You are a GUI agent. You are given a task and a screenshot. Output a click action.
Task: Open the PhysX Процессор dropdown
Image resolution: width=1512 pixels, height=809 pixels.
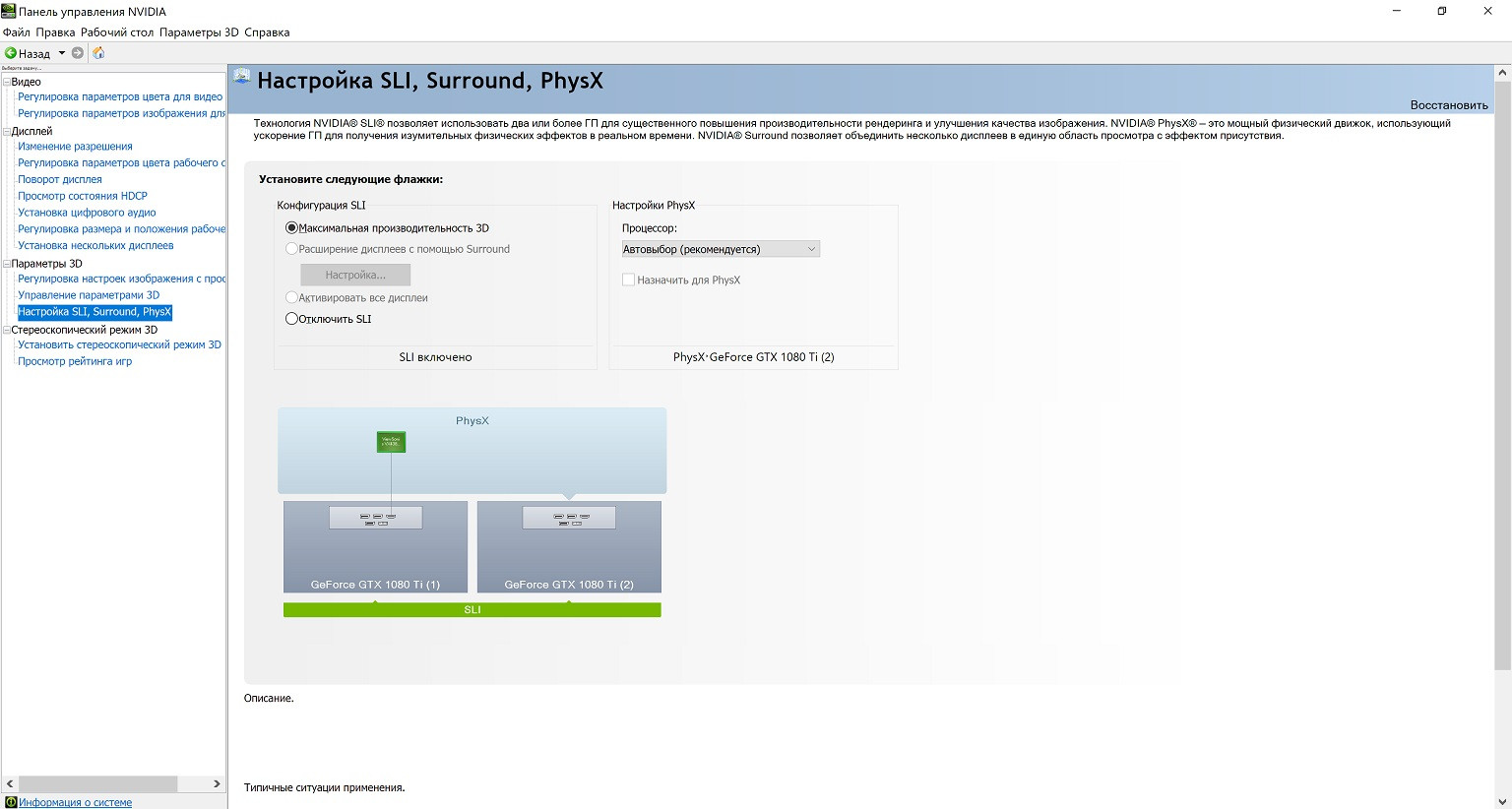[x=721, y=249]
